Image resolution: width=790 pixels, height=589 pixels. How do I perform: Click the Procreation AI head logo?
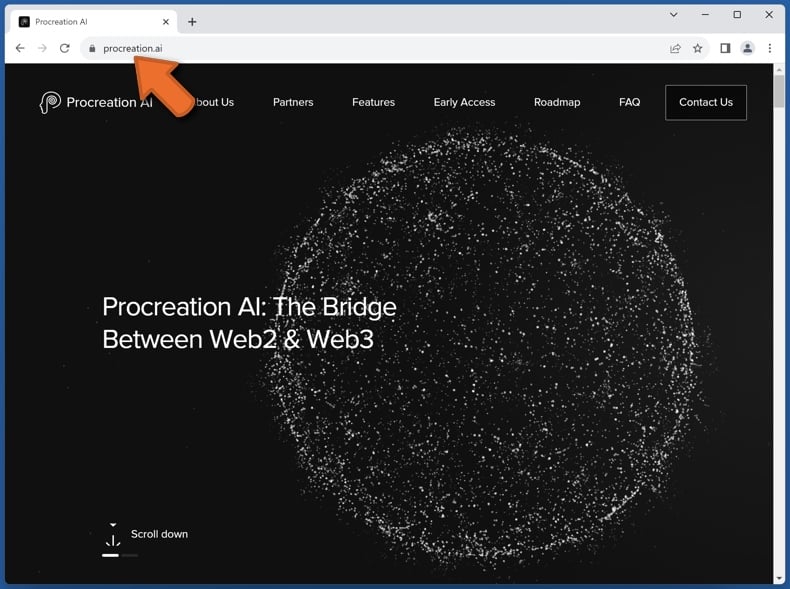pyautogui.click(x=50, y=102)
